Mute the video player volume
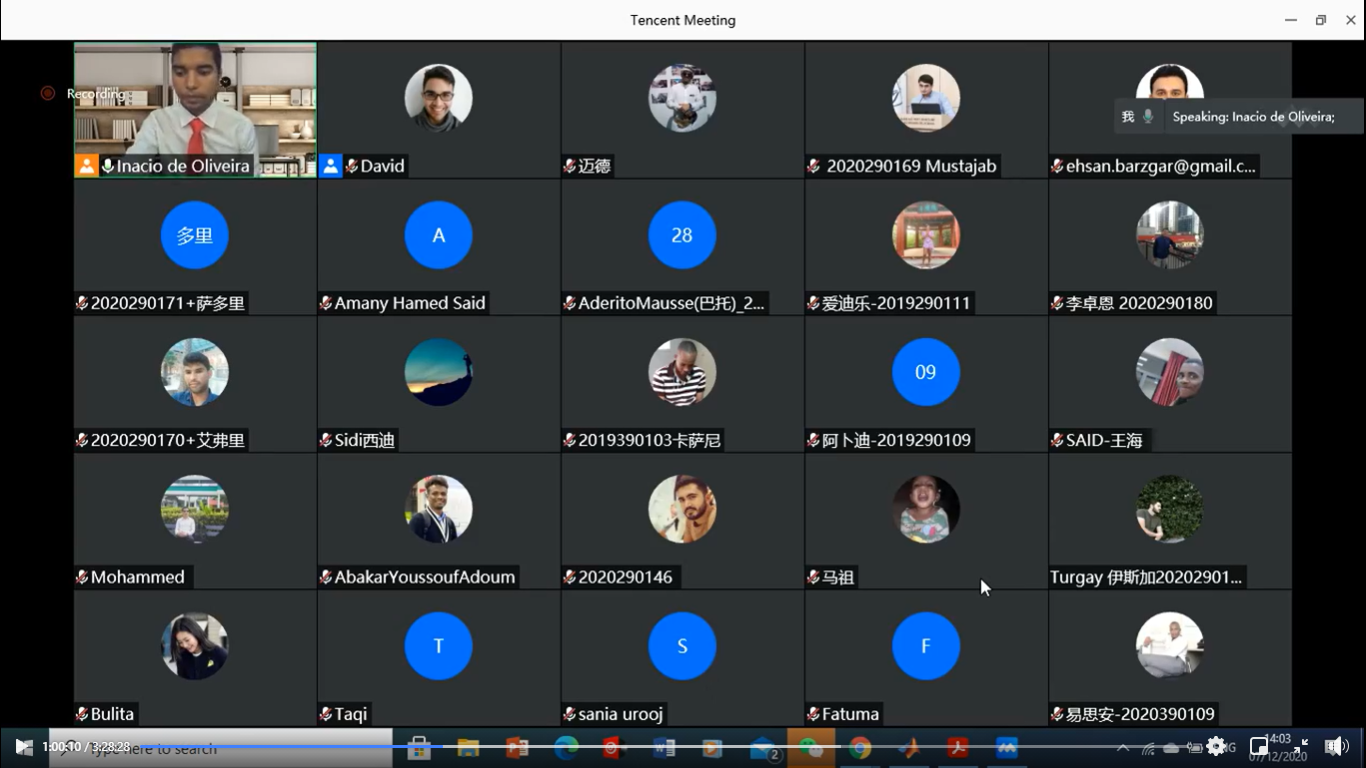This screenshot has width=1366, height=768. [1334, 746]
